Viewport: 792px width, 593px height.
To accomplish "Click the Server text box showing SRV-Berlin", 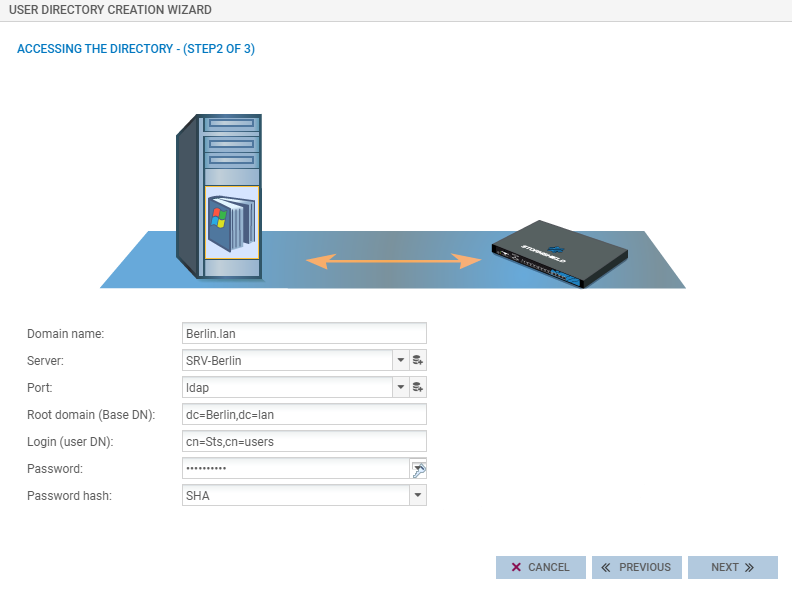I will (x=286, y=360).
